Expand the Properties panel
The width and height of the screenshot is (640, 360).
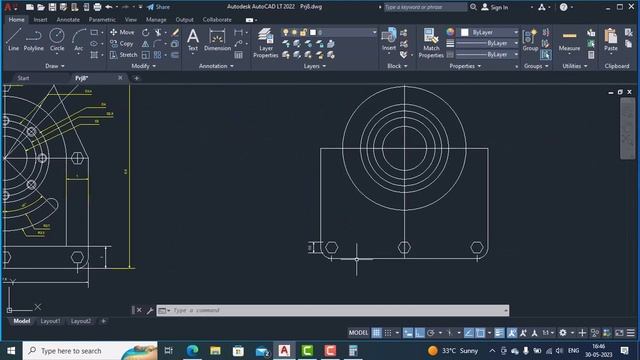click(x=465, y=66)
